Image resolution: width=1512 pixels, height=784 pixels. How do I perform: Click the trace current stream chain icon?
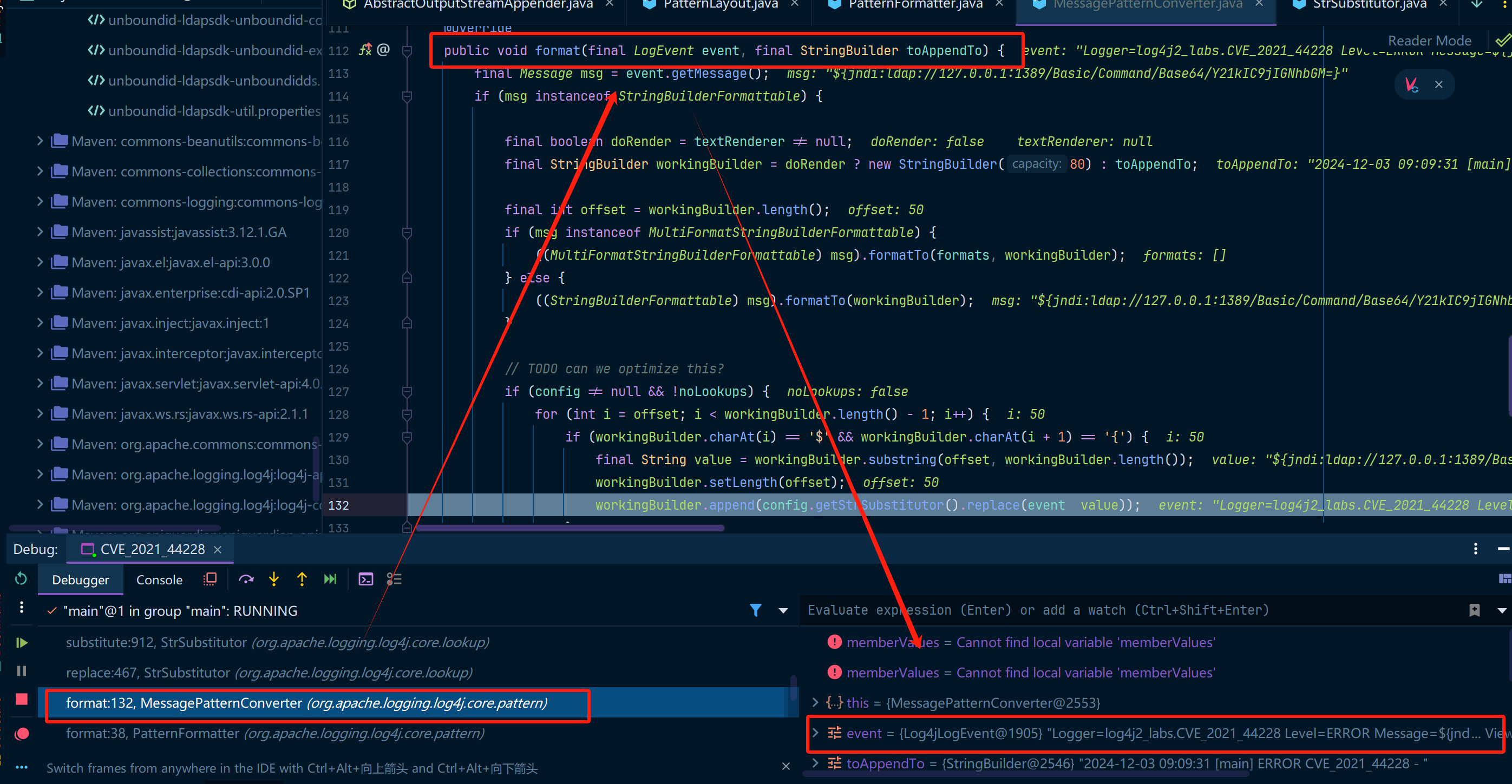point(394,579)
